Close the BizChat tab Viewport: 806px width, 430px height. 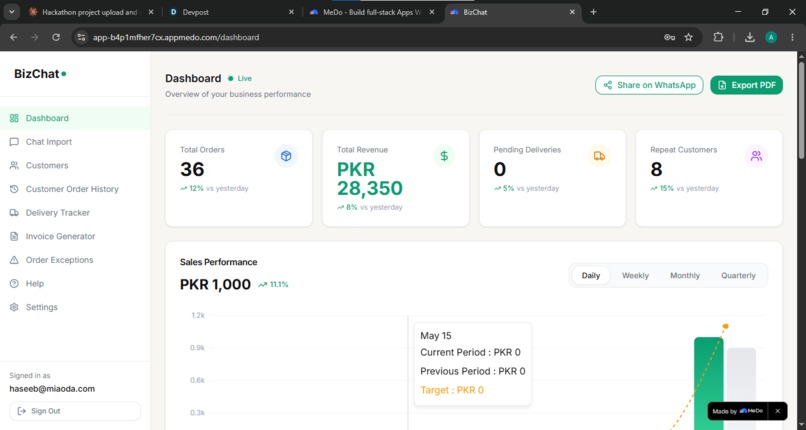pos(572,12)
